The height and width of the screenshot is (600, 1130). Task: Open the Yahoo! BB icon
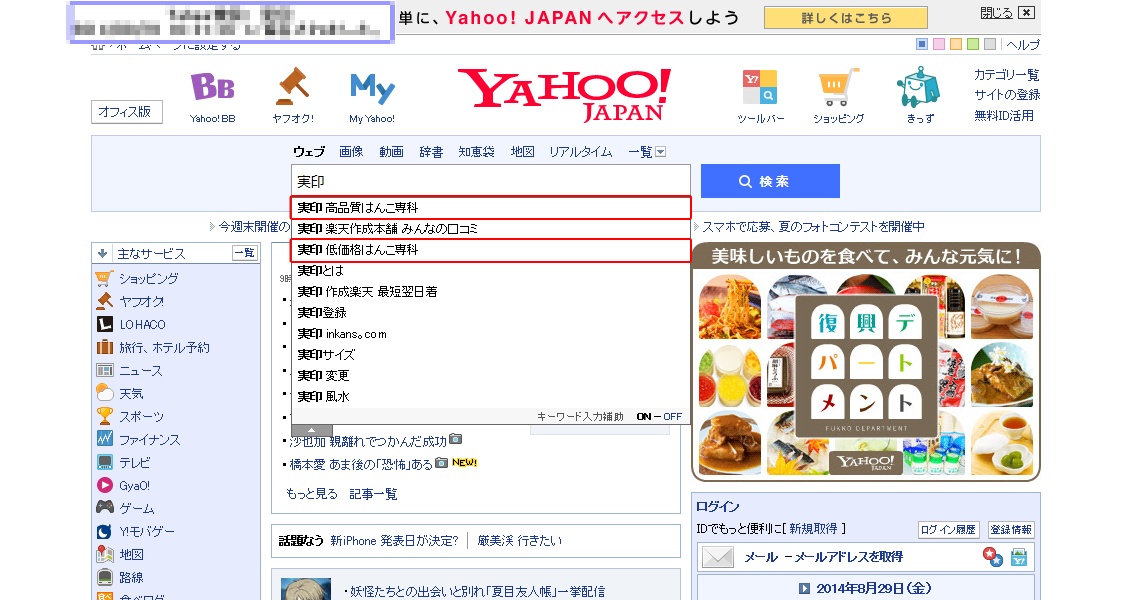pyautogui.click(x=213, y=87)
